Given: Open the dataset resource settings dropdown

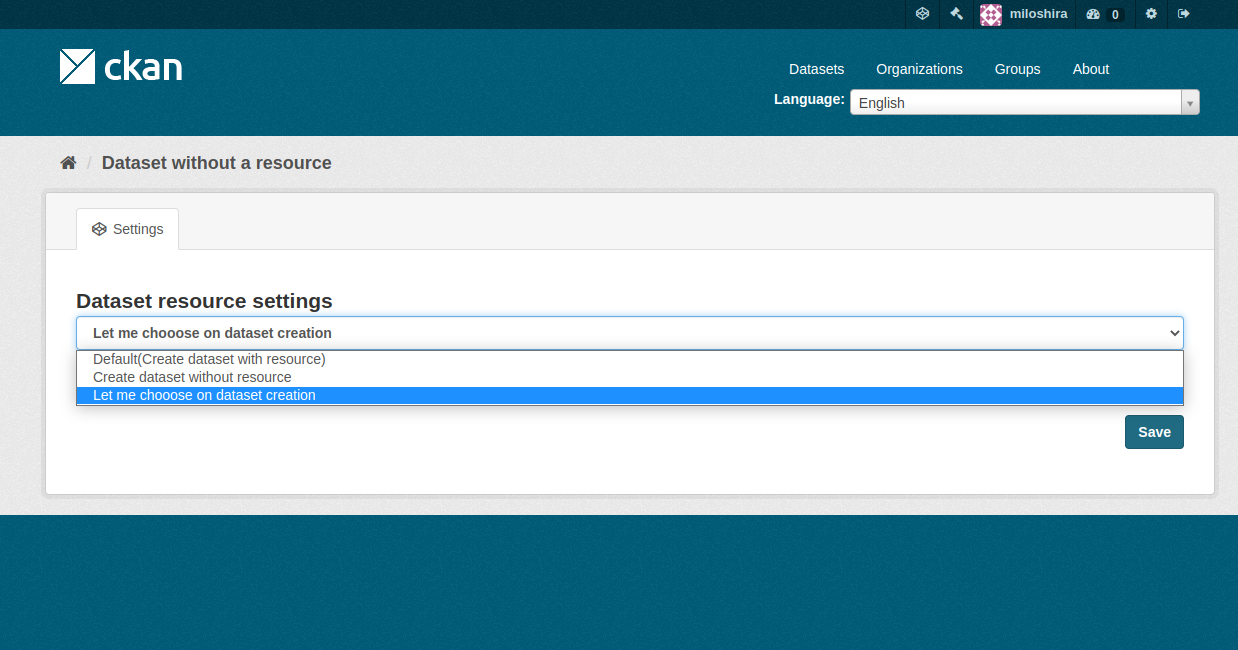Looking at the screenshot, I should click(628, 332).
